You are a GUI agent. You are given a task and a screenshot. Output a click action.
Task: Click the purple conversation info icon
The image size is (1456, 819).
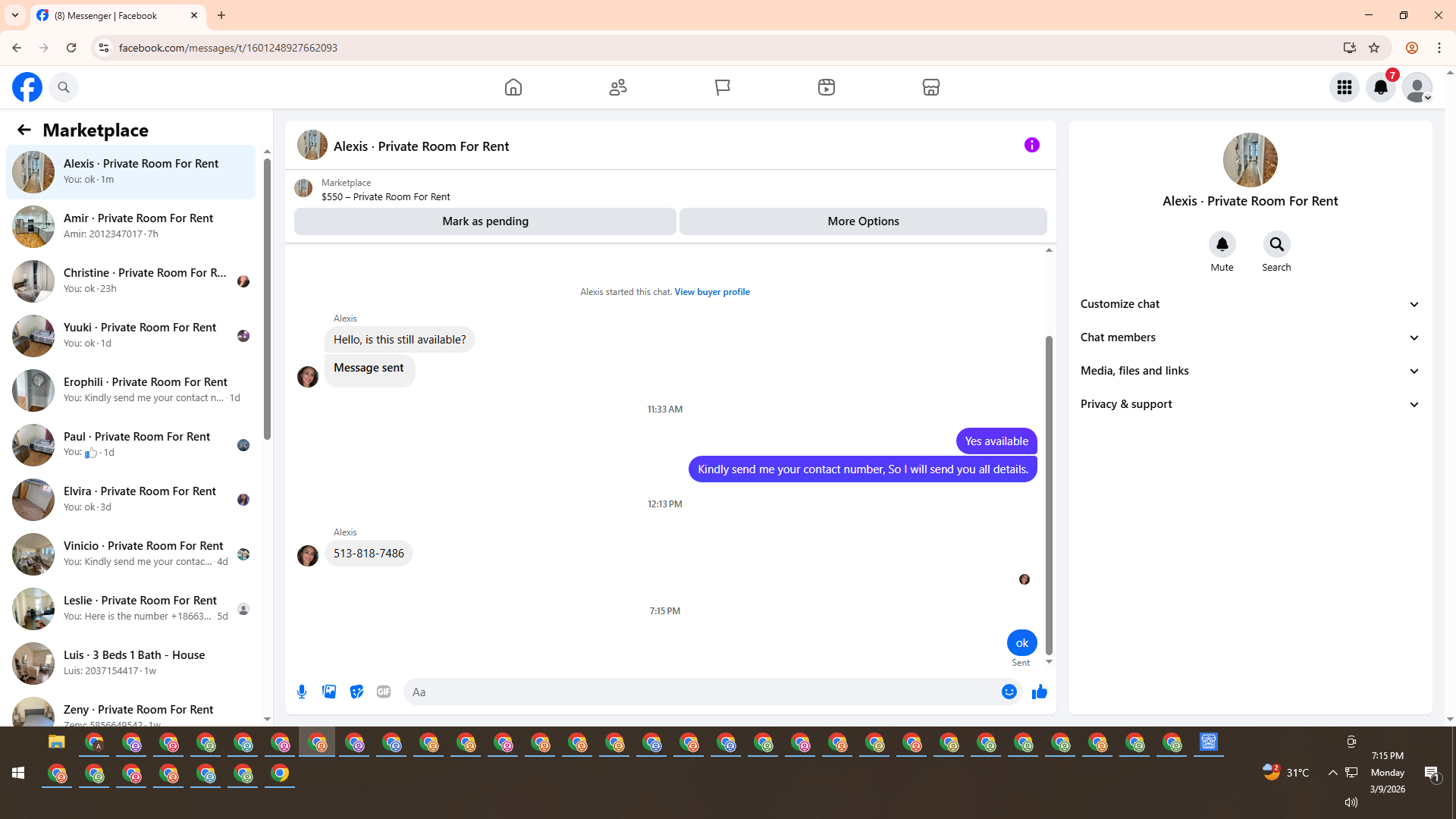1031,145
